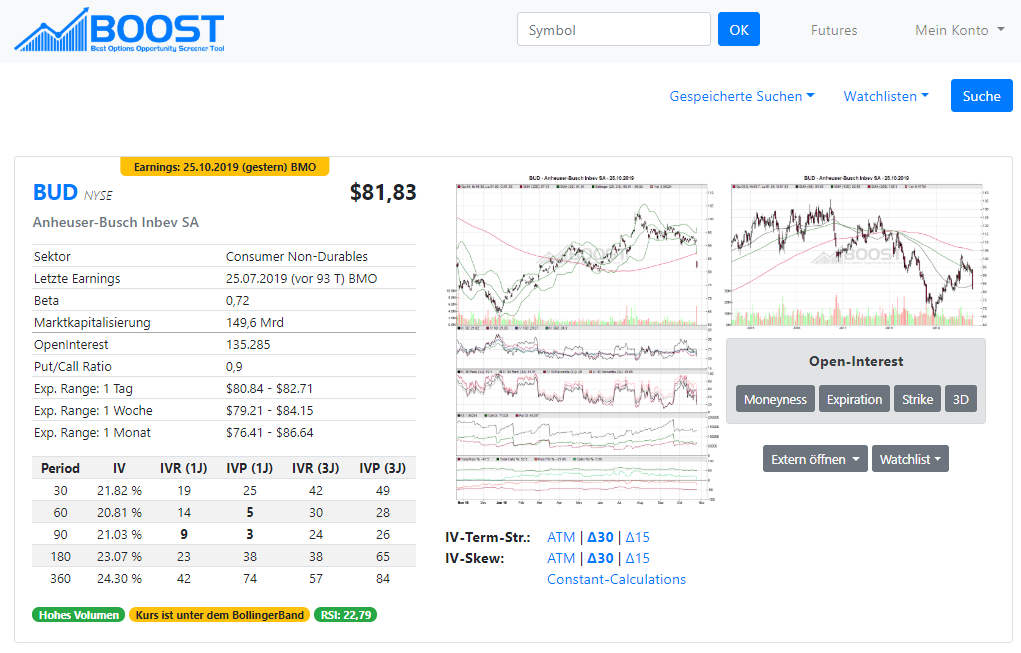Screen dimensions: 1021x653
Task: Click the NYSE exchange label
Action: (x=98, y=195)
